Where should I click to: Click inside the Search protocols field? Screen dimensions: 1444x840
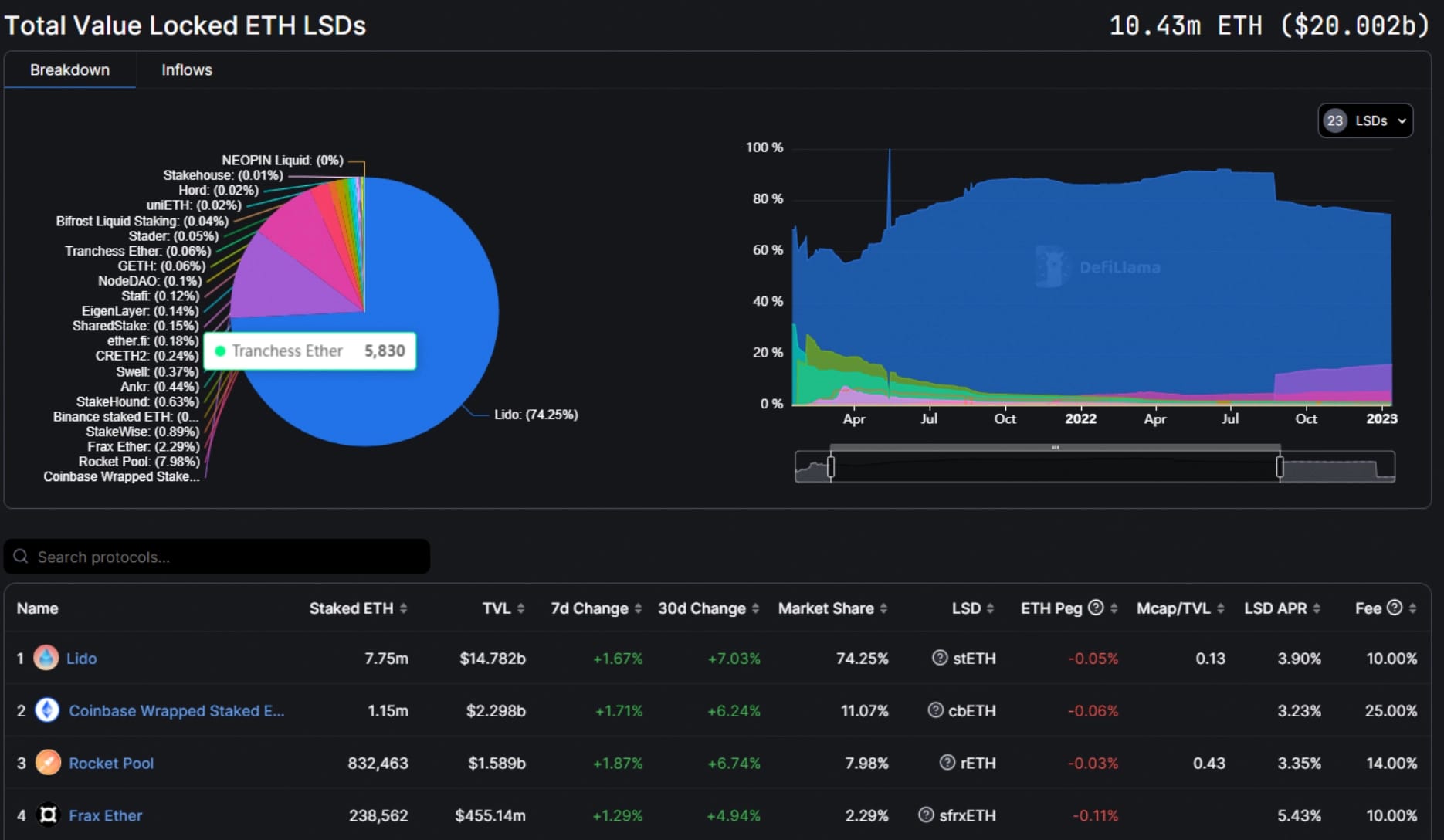[216, 556]
